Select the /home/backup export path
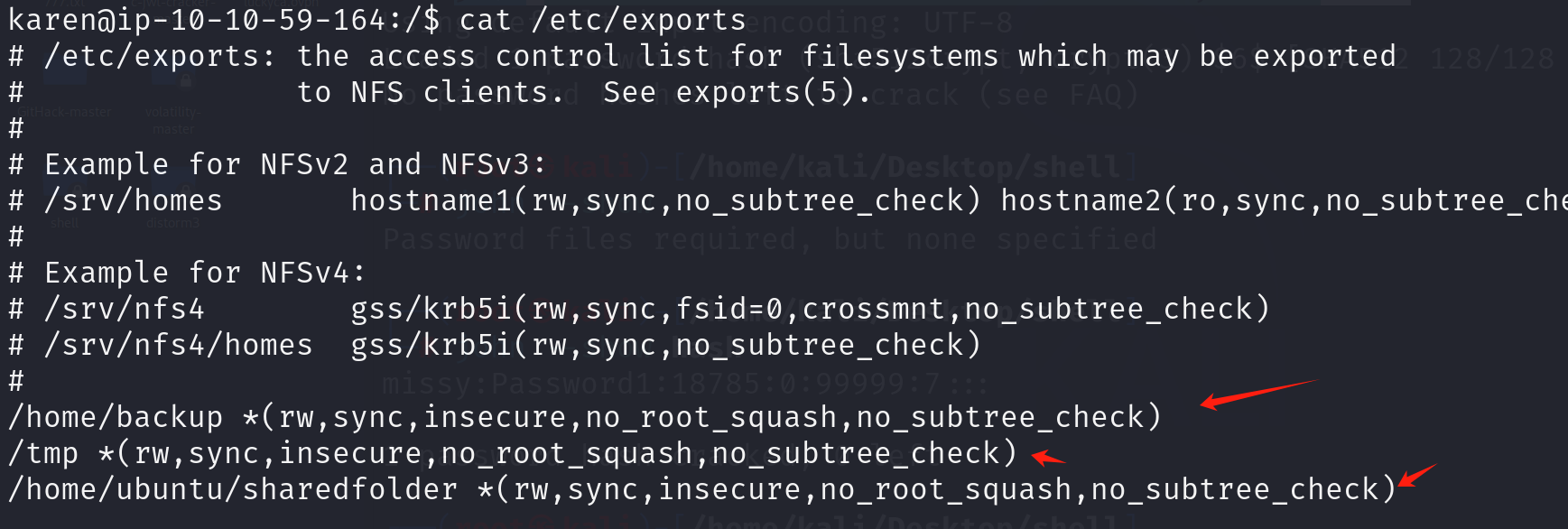 (116, 417)
